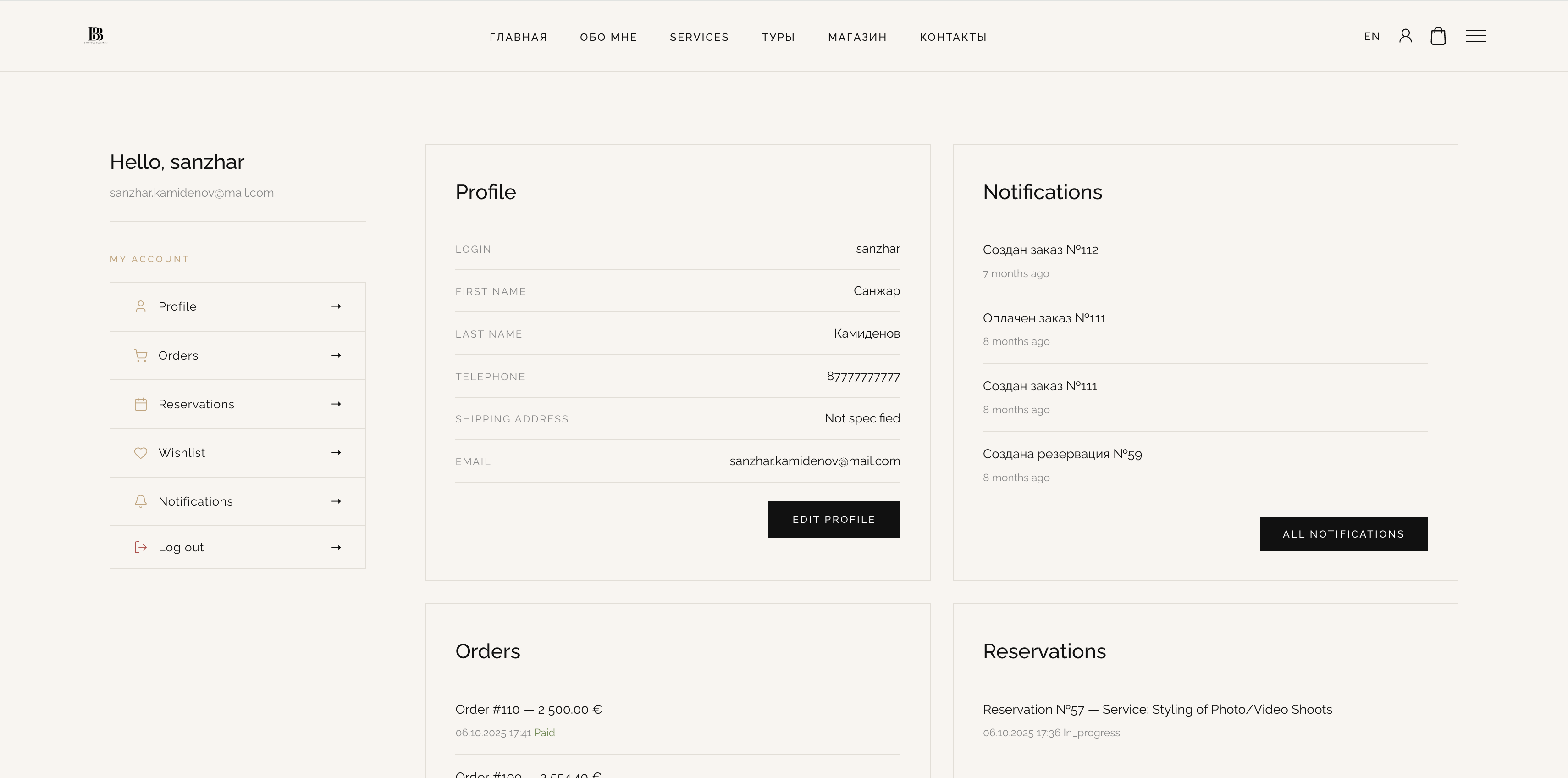
Task: Click the email under Hello, sanzhar
Action: click(192, 193)
